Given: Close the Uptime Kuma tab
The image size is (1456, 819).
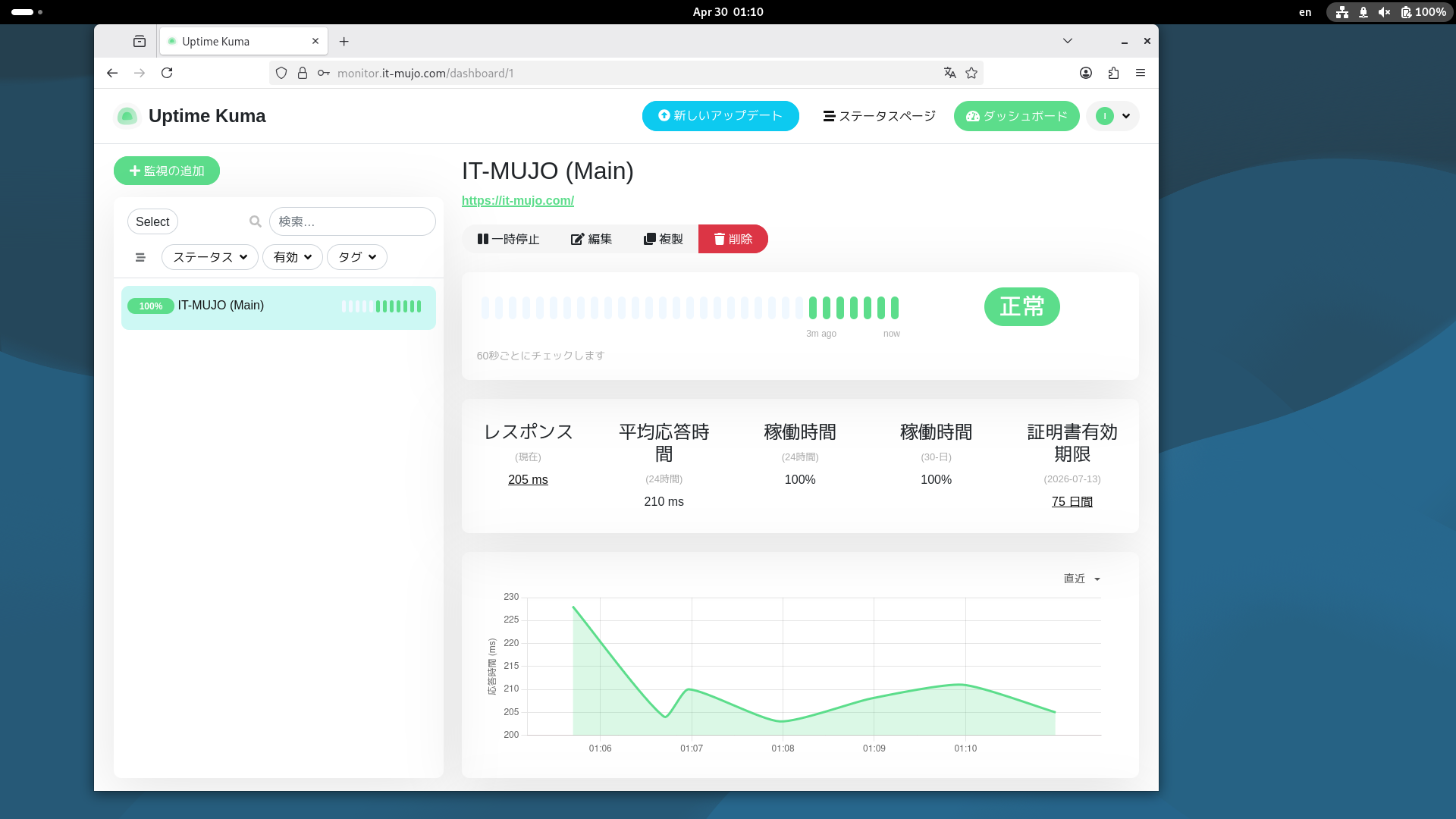Looking at the screenshot, I should click(x=315, y=41).
